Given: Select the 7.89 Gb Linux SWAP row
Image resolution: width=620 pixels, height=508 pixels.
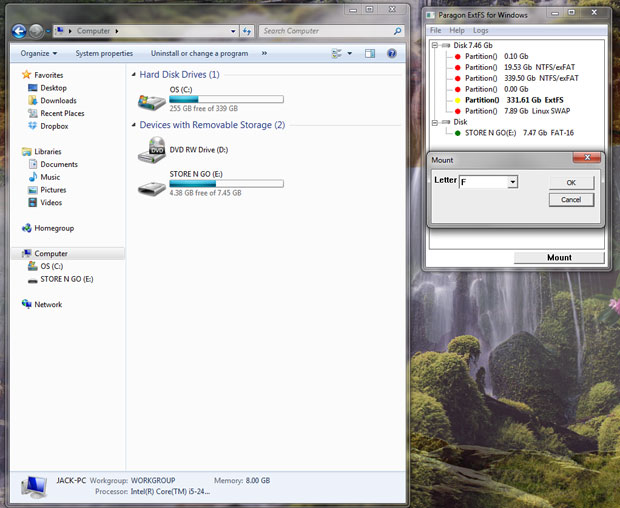Looking at the screenshot, I should pyautogui.click(x=517, y=111).
